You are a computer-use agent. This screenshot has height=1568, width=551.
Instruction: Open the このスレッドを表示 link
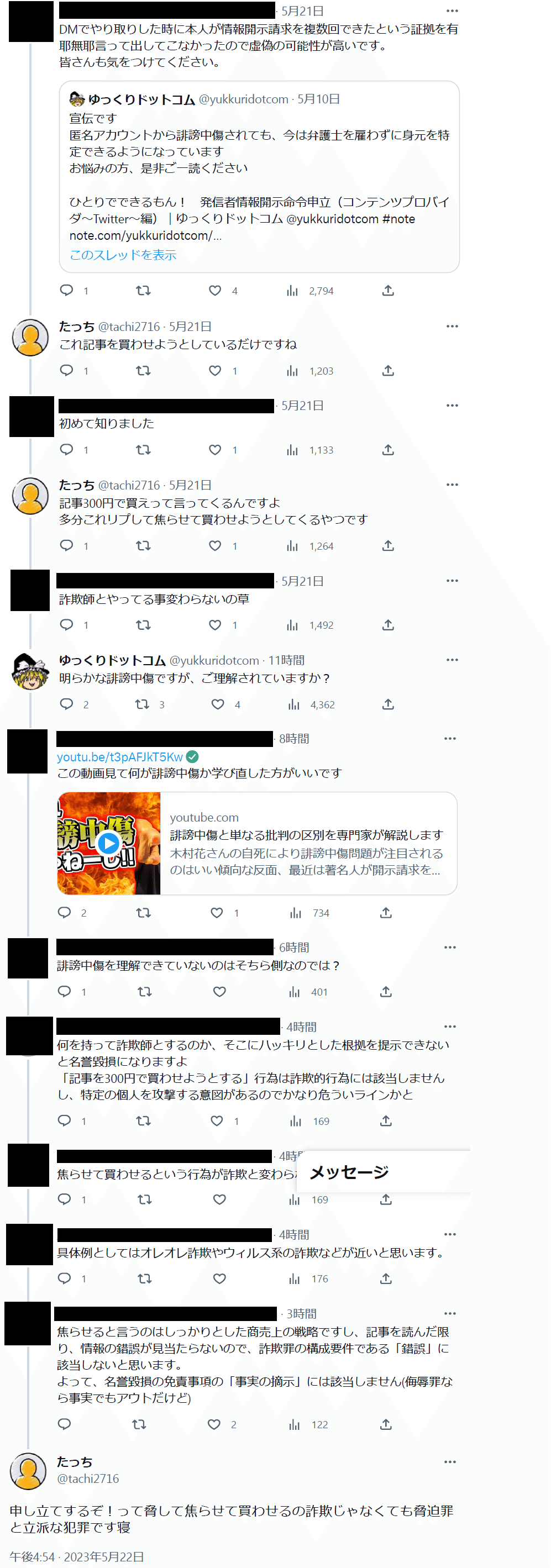(x=123, y=255)
